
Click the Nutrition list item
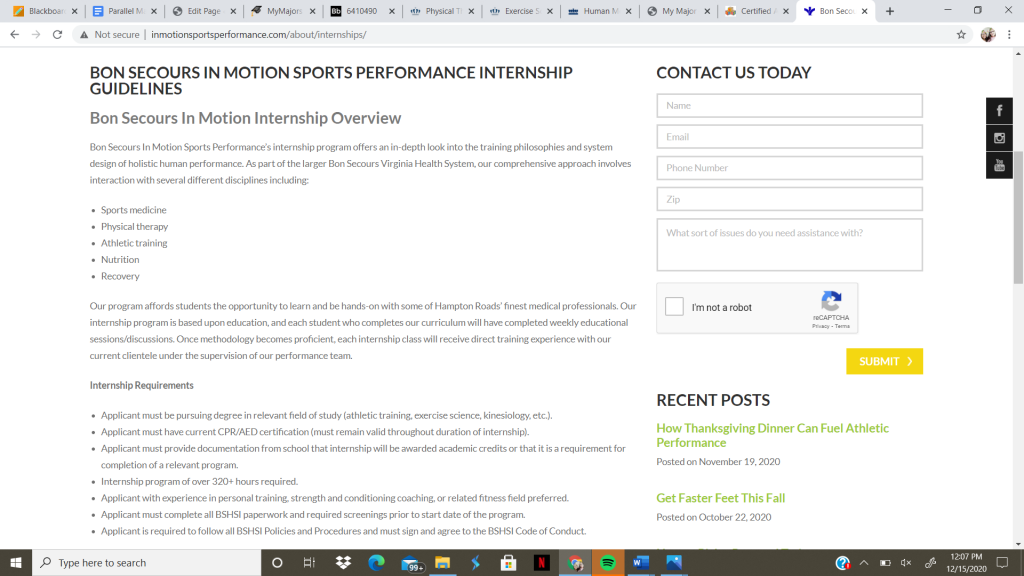click(120, 259)
